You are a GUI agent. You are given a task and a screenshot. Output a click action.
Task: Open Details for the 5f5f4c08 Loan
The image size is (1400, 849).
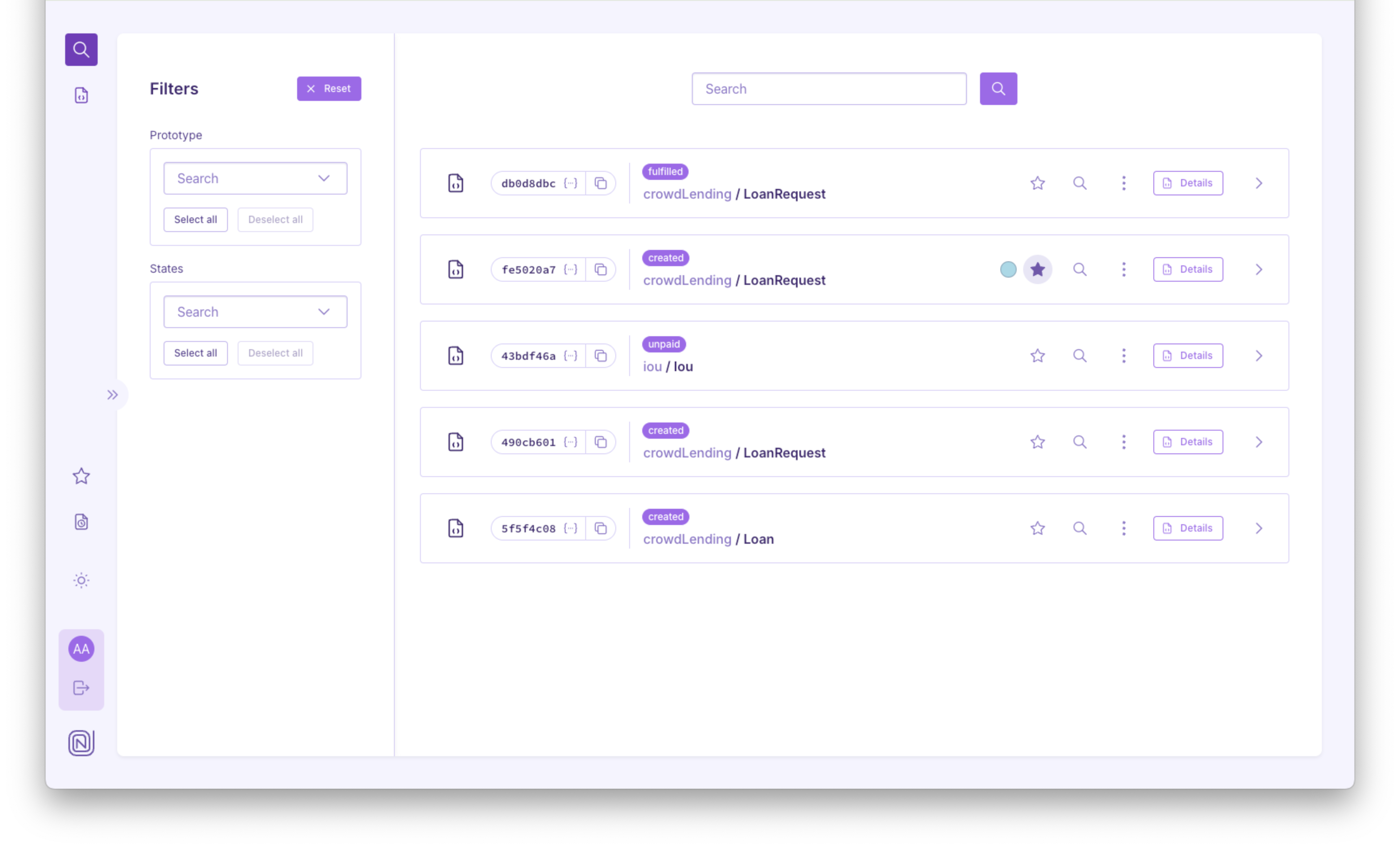[x=1188, y=529]
